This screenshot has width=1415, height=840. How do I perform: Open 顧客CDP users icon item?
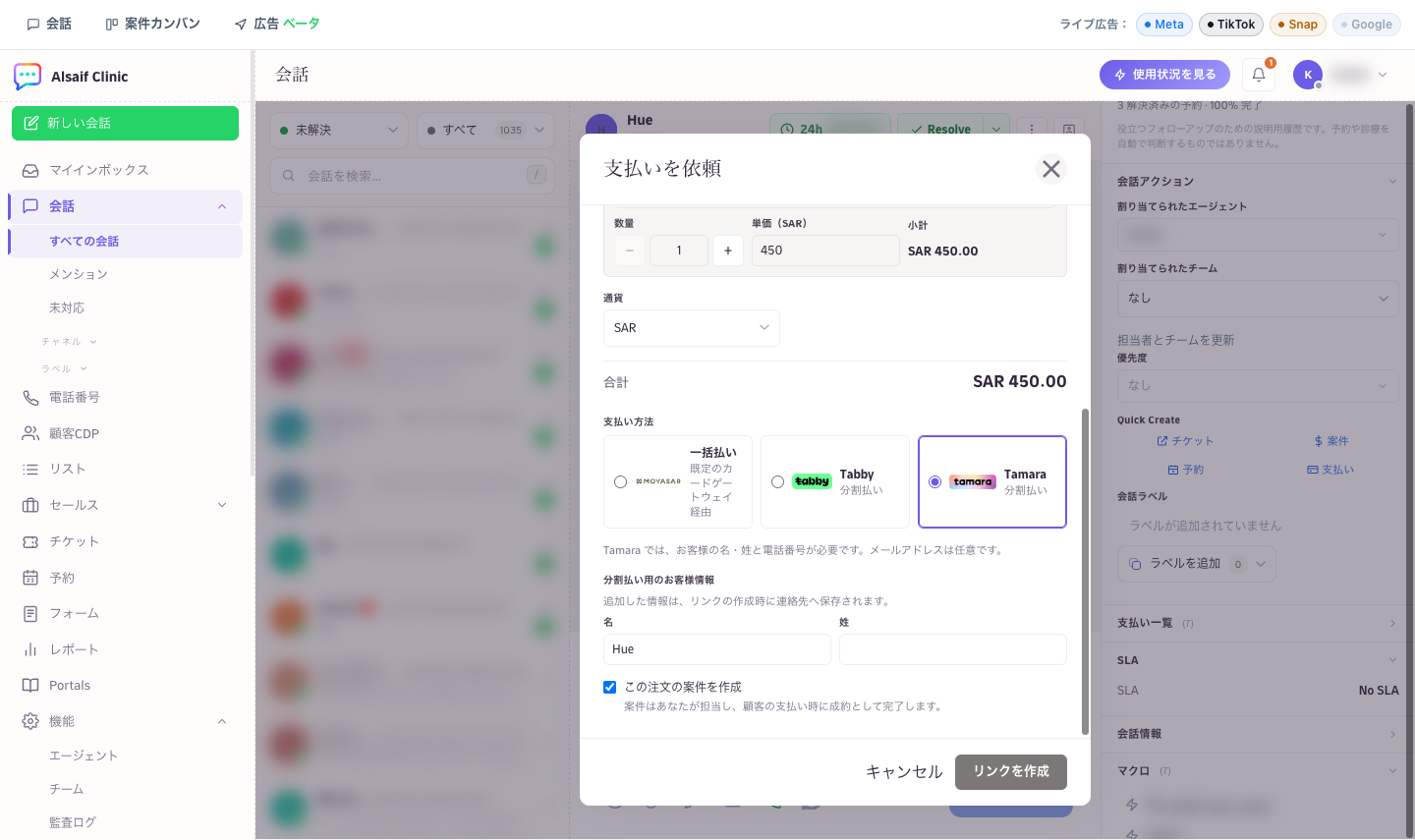click(x=126, y=433)
